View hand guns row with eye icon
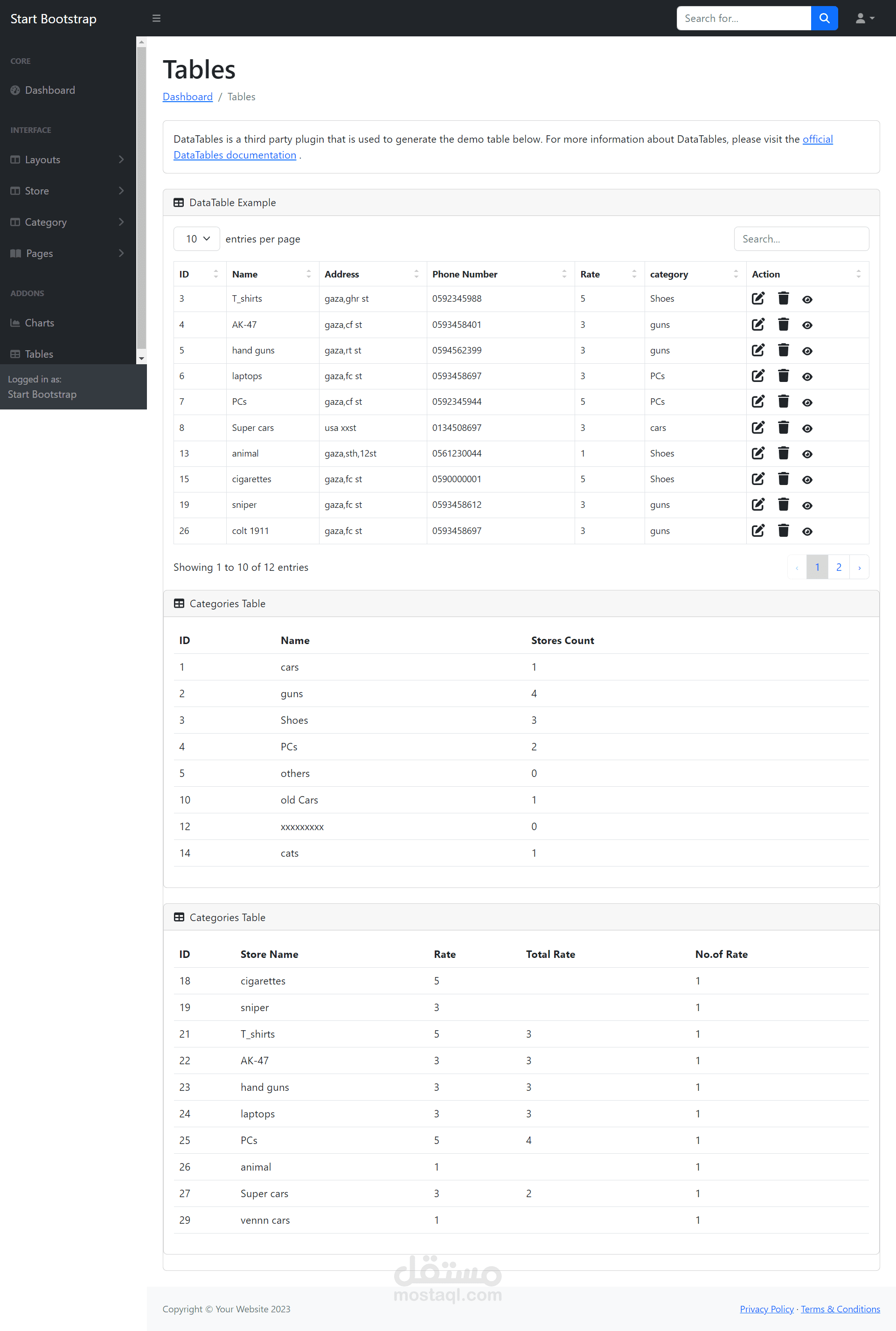Image resolution: width=896 pixels, height=1331 pixels. pyautogui.click(x=807, y=351)
